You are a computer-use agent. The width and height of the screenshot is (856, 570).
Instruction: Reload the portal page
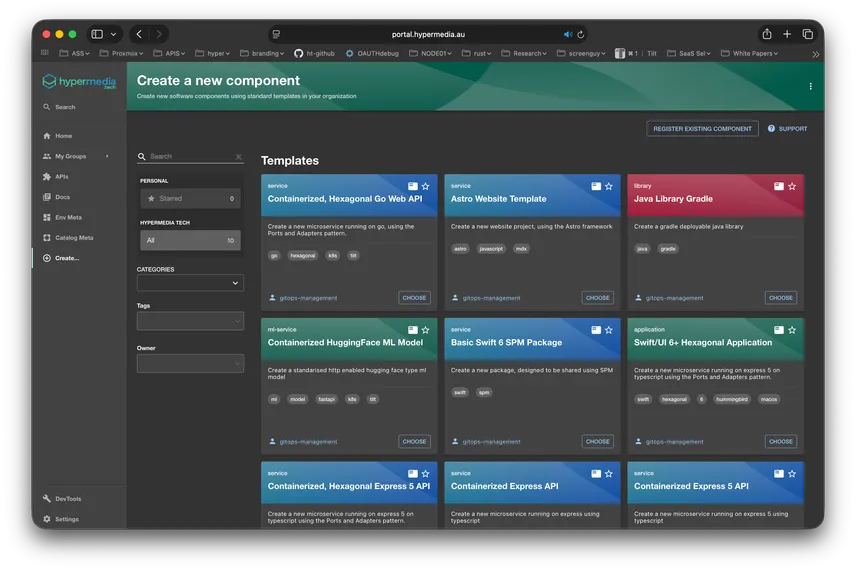[x=581, y=34]
